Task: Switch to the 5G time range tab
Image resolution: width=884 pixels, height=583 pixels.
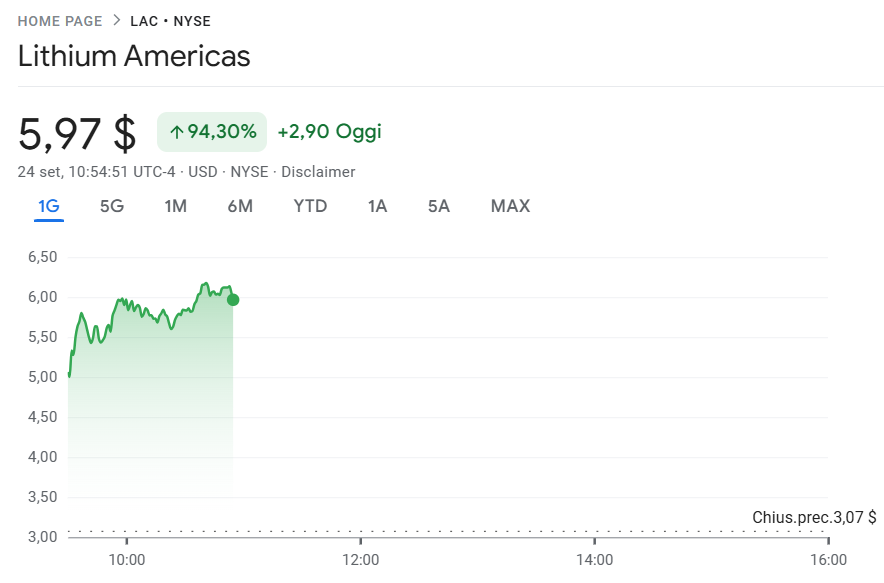Action: 112,207
